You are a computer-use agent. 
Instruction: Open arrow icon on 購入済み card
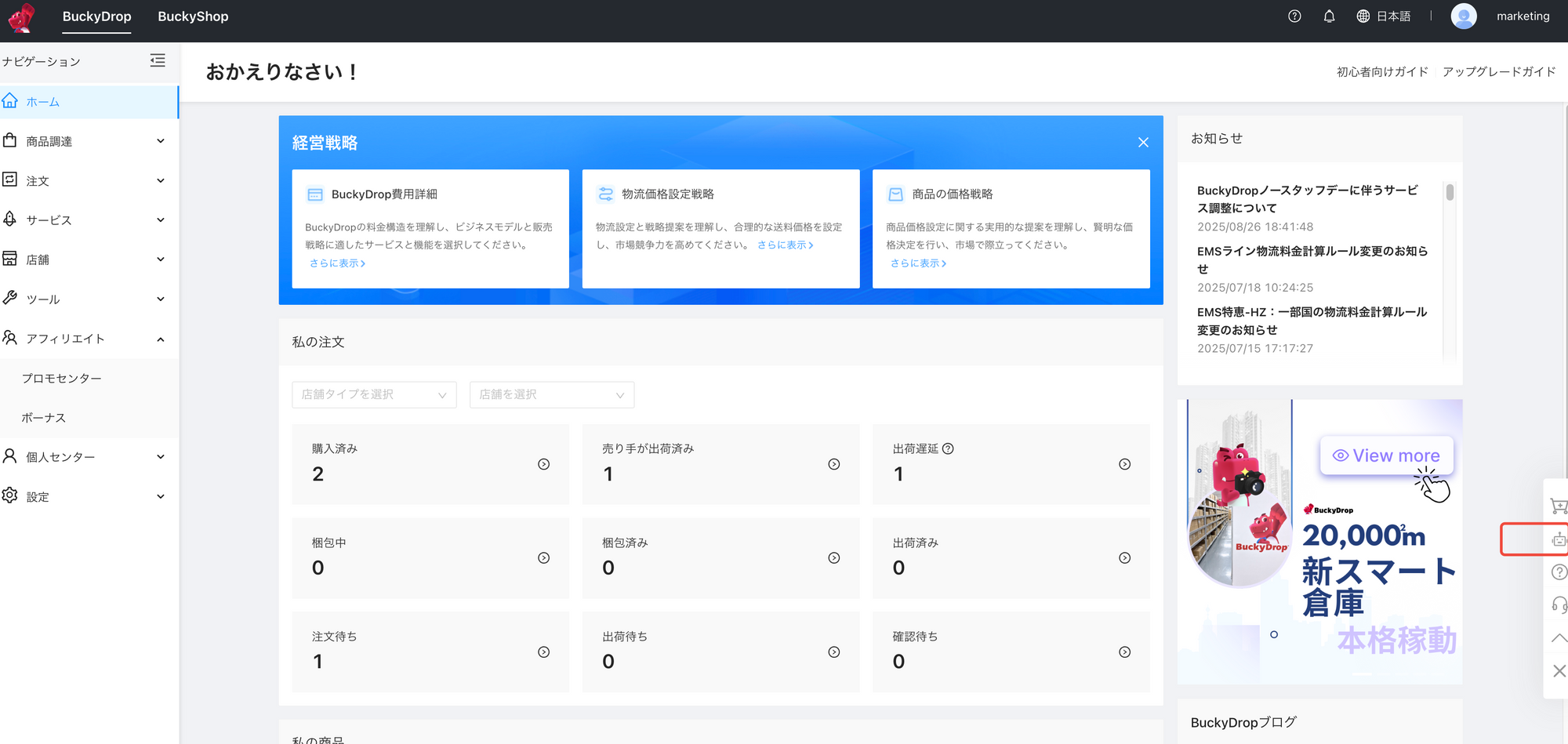(x=543, y=464)
